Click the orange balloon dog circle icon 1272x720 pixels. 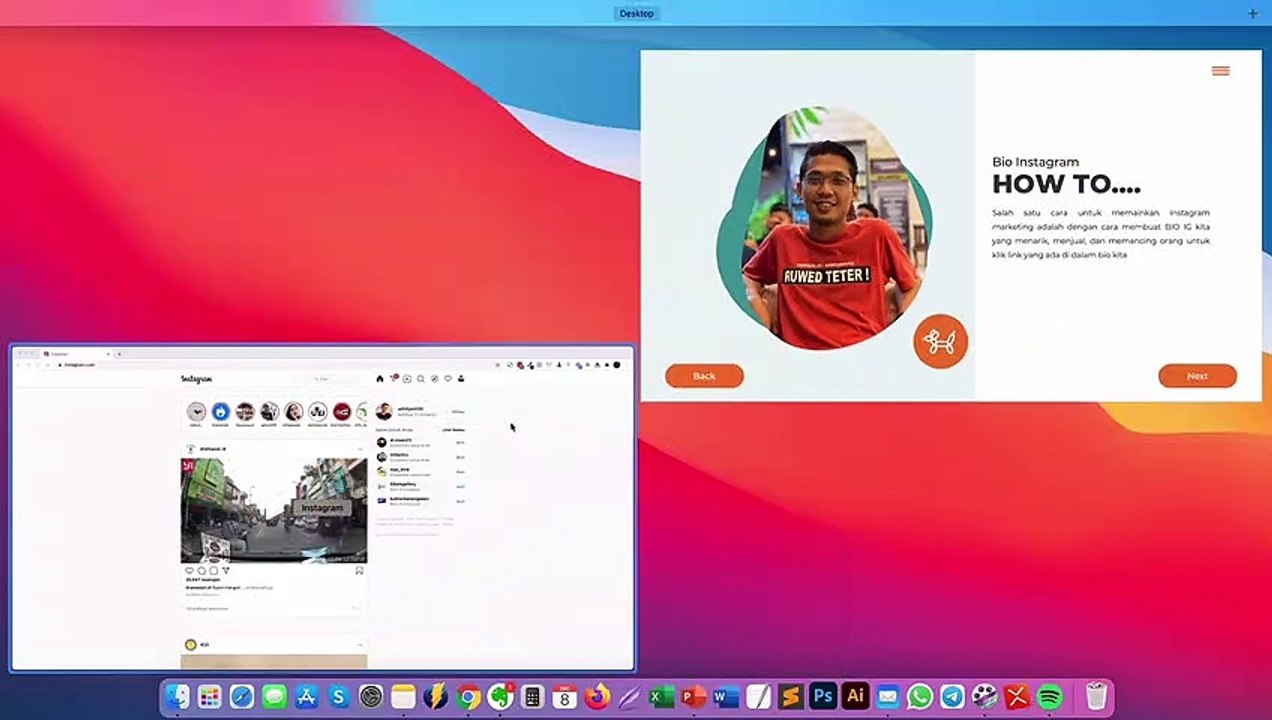940,342
